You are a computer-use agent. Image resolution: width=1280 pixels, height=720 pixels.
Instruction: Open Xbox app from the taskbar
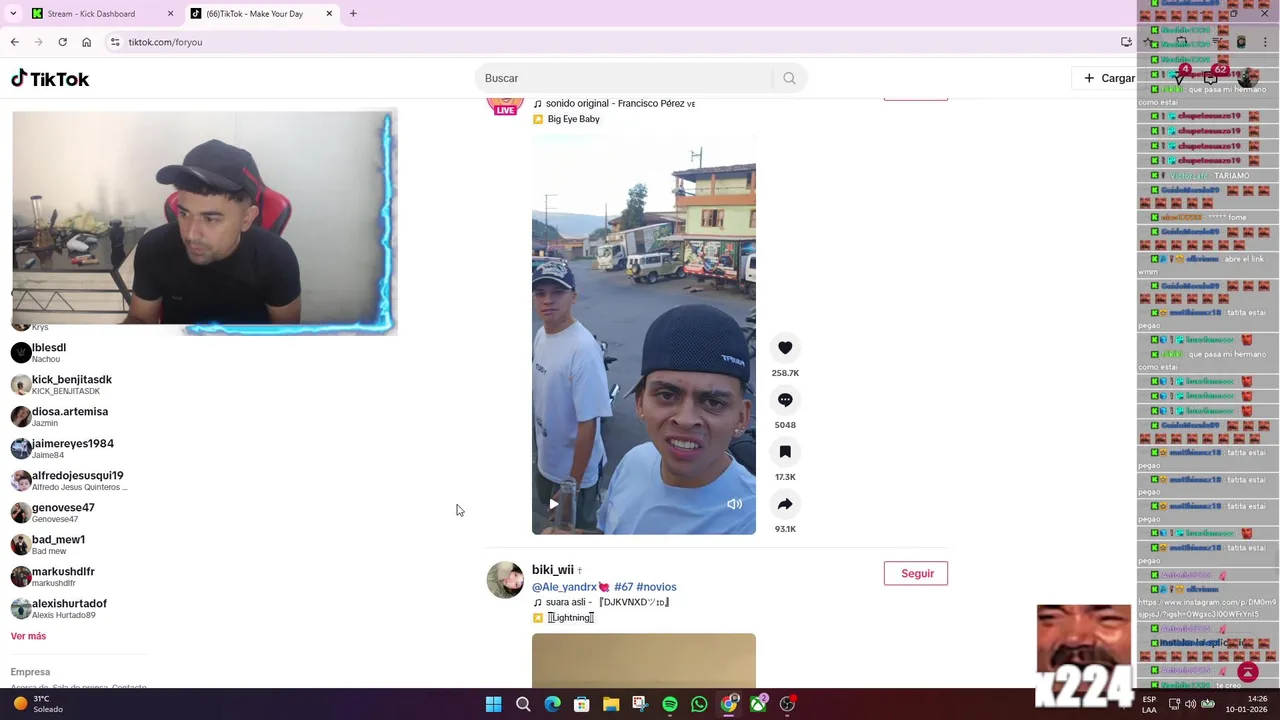tap(758, 704)
